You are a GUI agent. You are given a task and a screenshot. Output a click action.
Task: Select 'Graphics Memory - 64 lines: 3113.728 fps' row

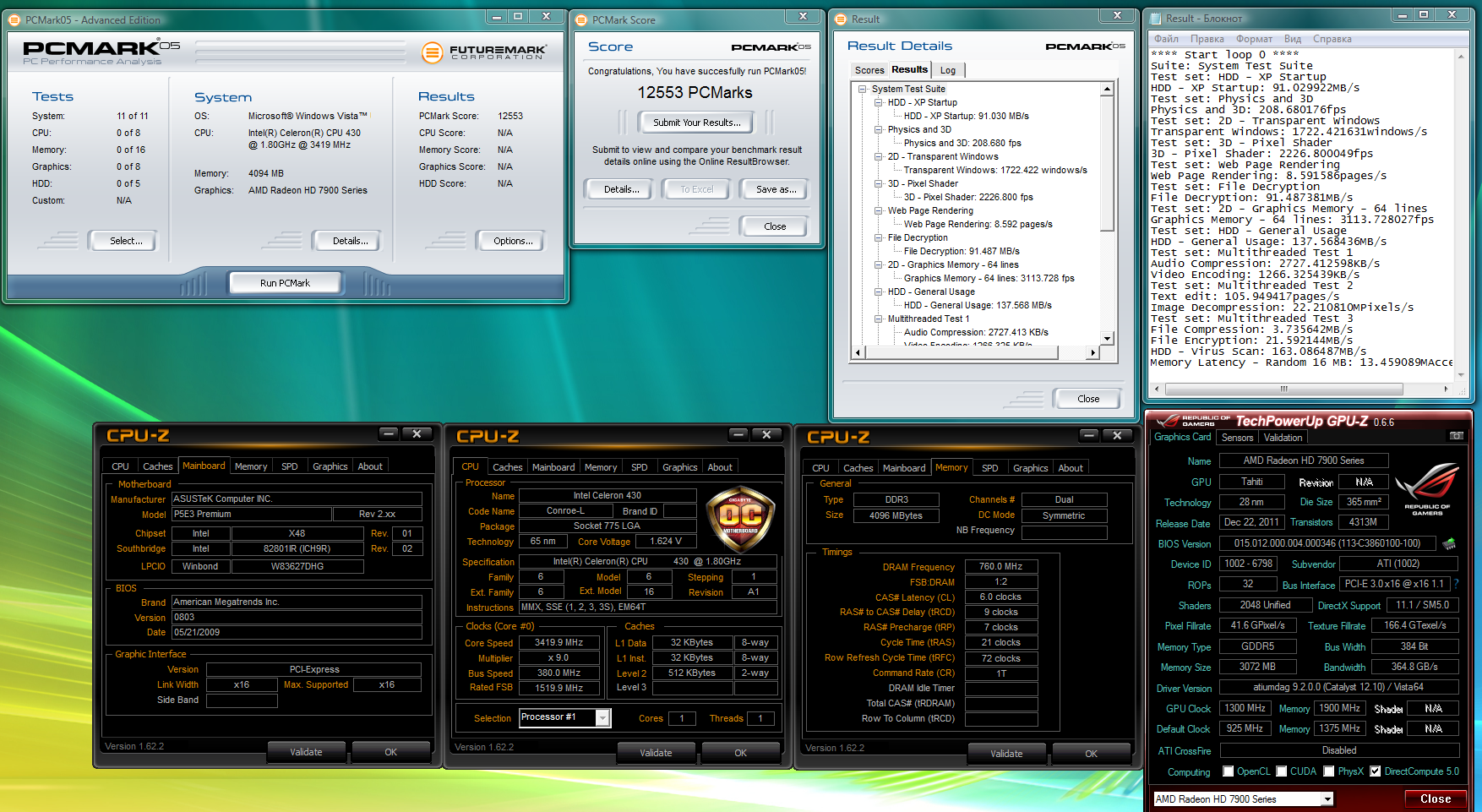coord(989,278)
